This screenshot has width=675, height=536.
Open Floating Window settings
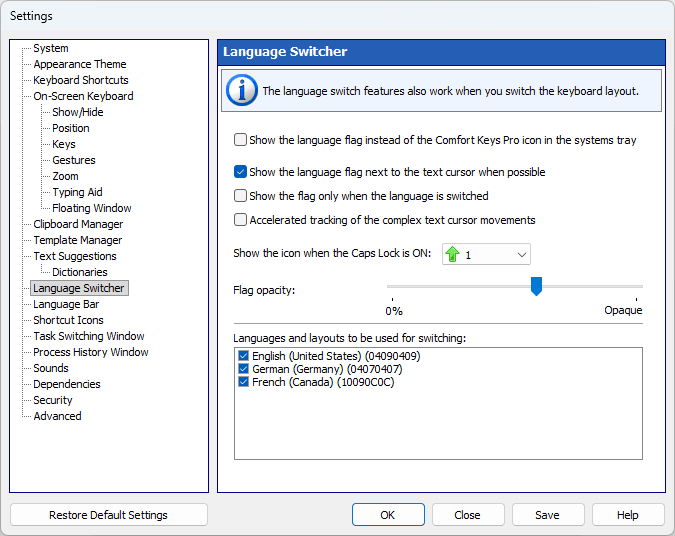(x=92, y=208)
